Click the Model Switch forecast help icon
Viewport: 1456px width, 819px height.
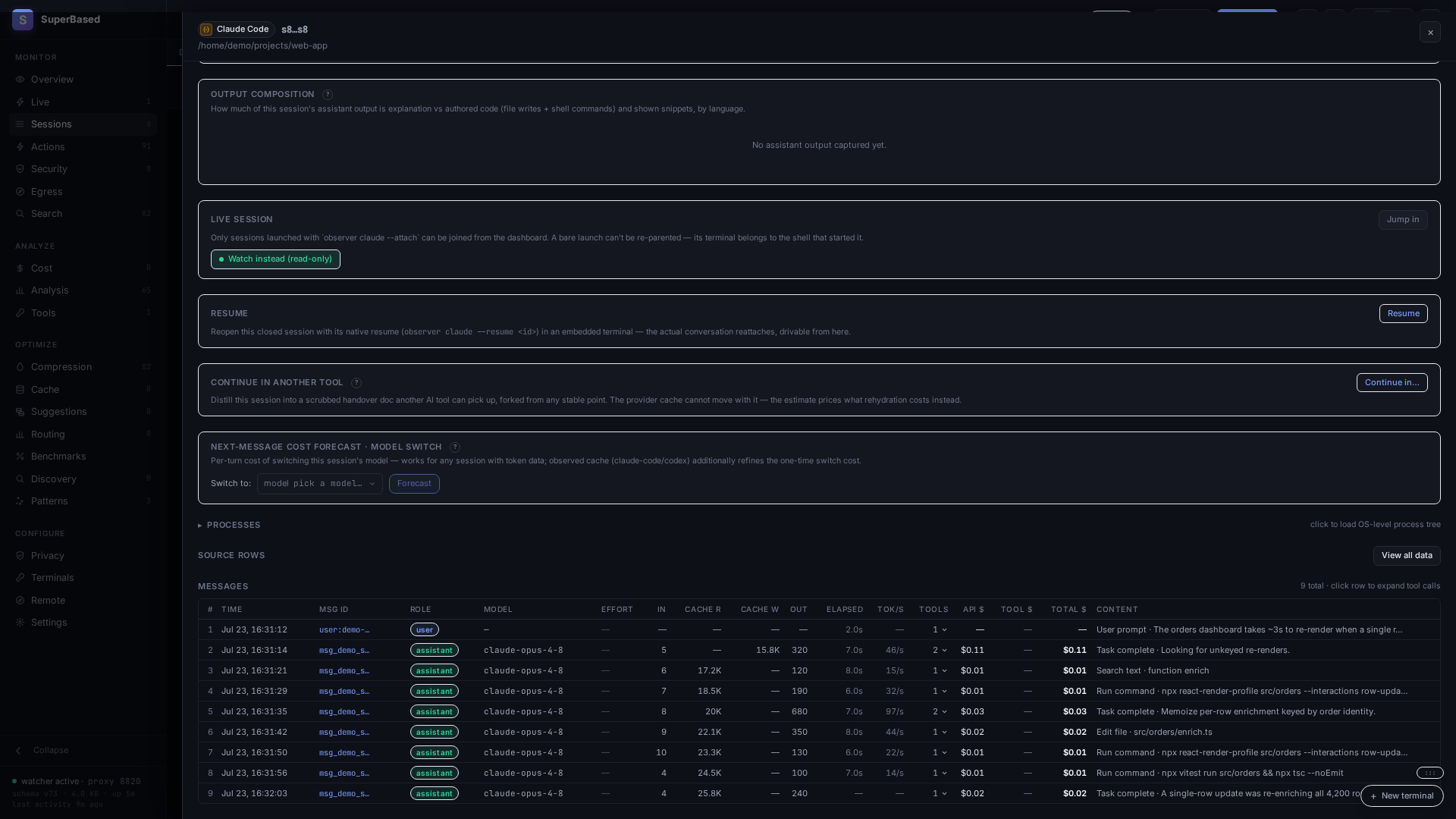pos(455,447)
